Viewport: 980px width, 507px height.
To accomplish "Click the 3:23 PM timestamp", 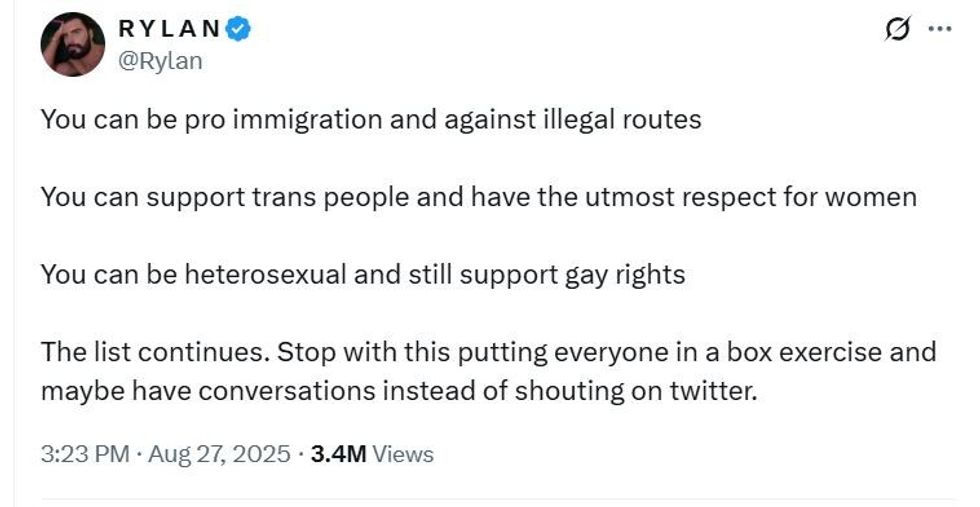I will tap(85, 454).
